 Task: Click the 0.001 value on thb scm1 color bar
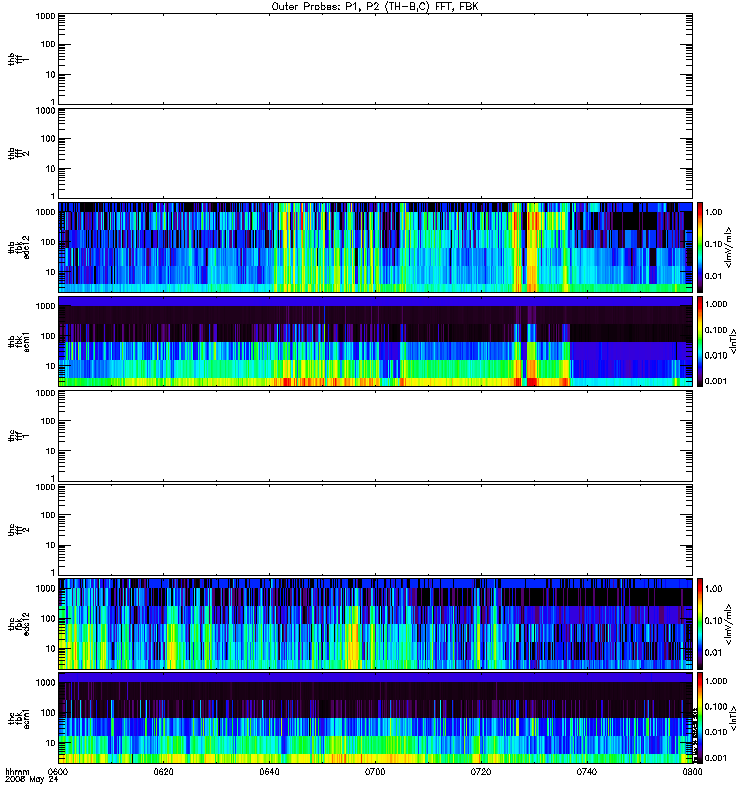(x=716, y=381)
